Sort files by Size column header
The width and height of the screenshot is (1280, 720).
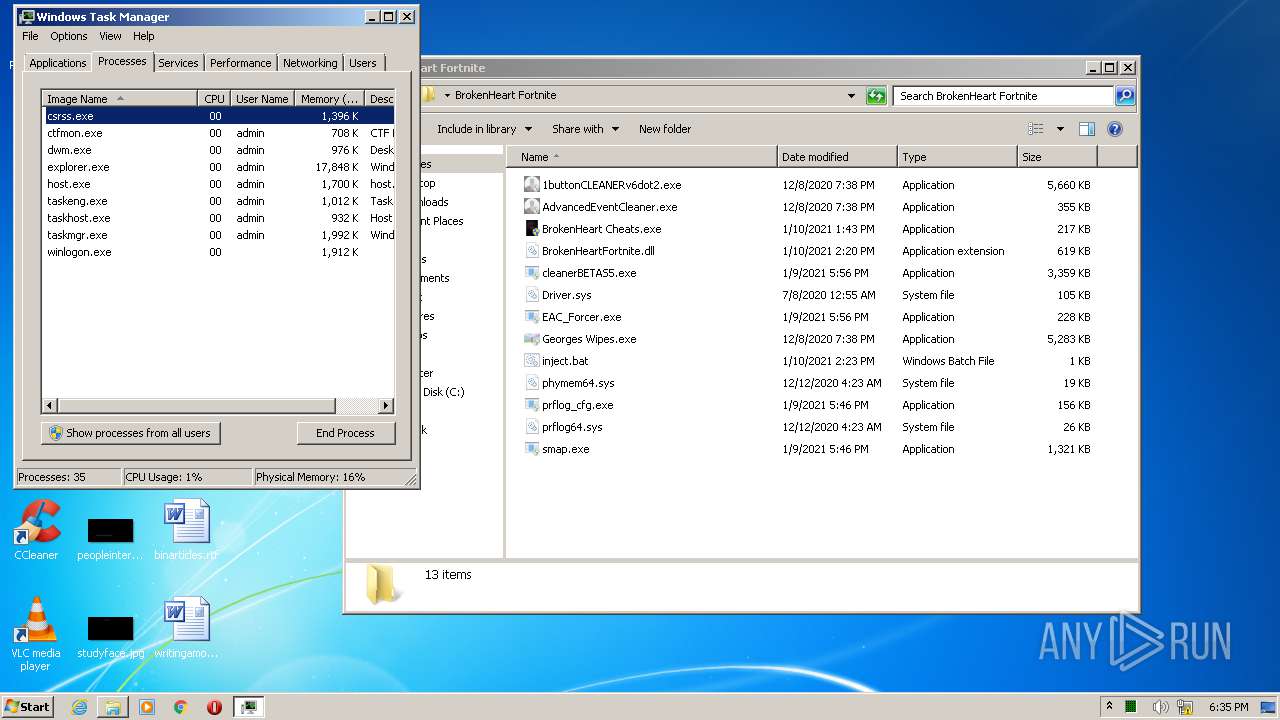click(1057, 157)
